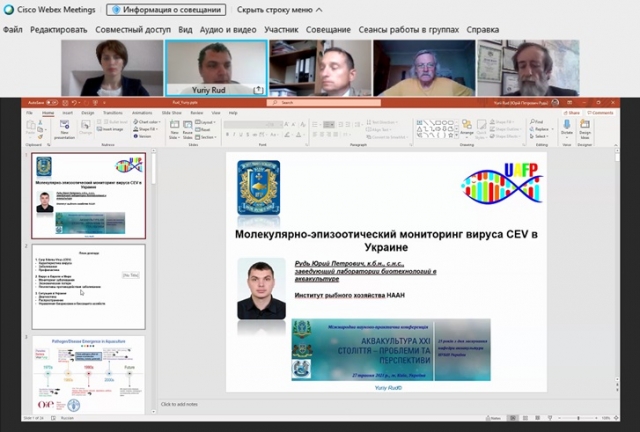Viewport: 640px width, 432px height.
Task: Select Yuriy Rud's video tile
Action: (x=215, y=67)
